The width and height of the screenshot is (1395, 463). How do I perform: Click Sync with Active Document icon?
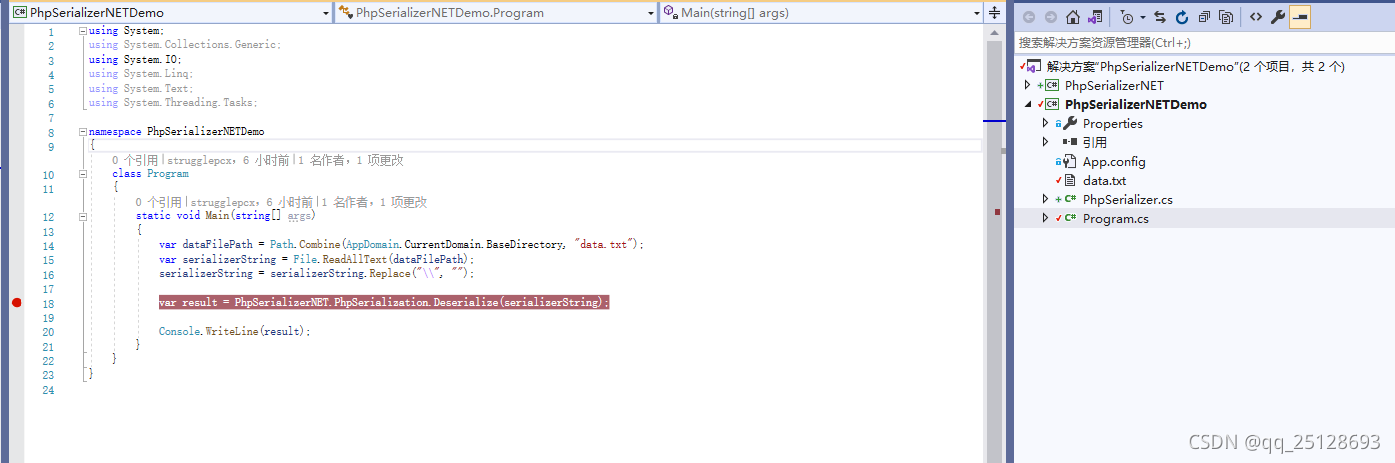click(1160, 17)
